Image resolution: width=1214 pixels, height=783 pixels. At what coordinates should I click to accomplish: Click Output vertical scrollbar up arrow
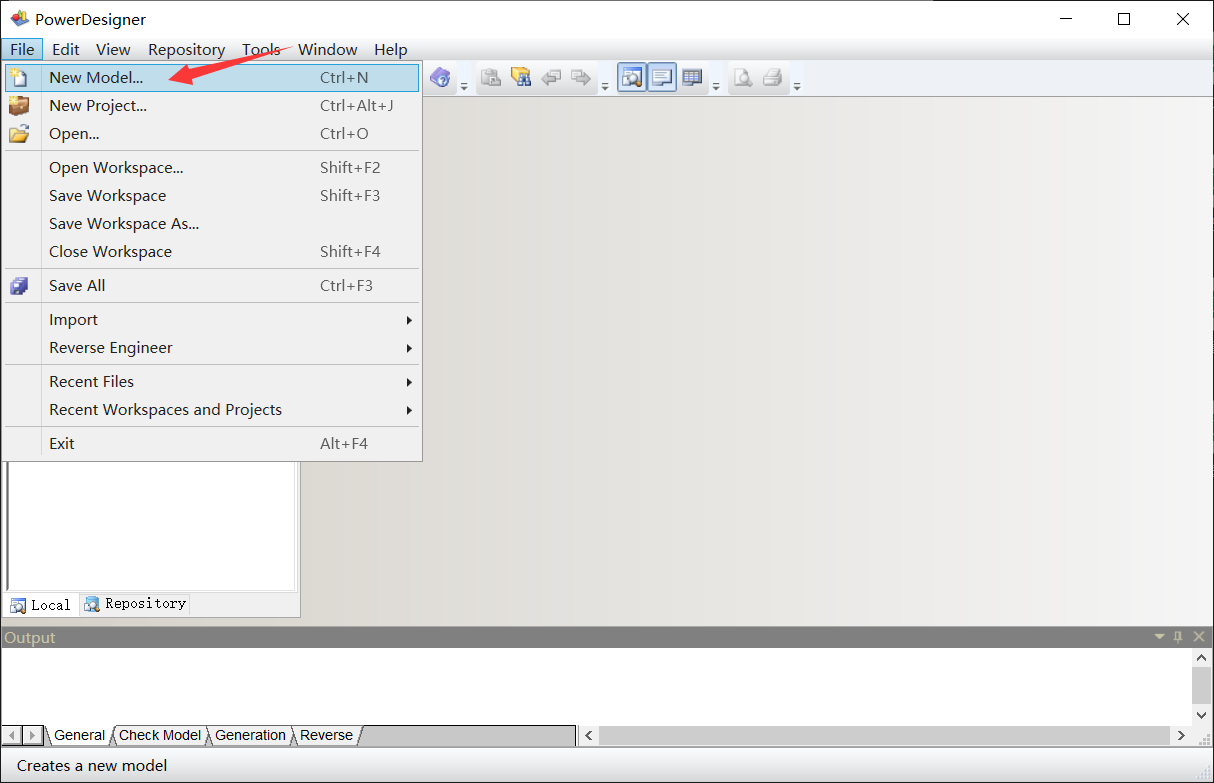(x=1202, y=658)
